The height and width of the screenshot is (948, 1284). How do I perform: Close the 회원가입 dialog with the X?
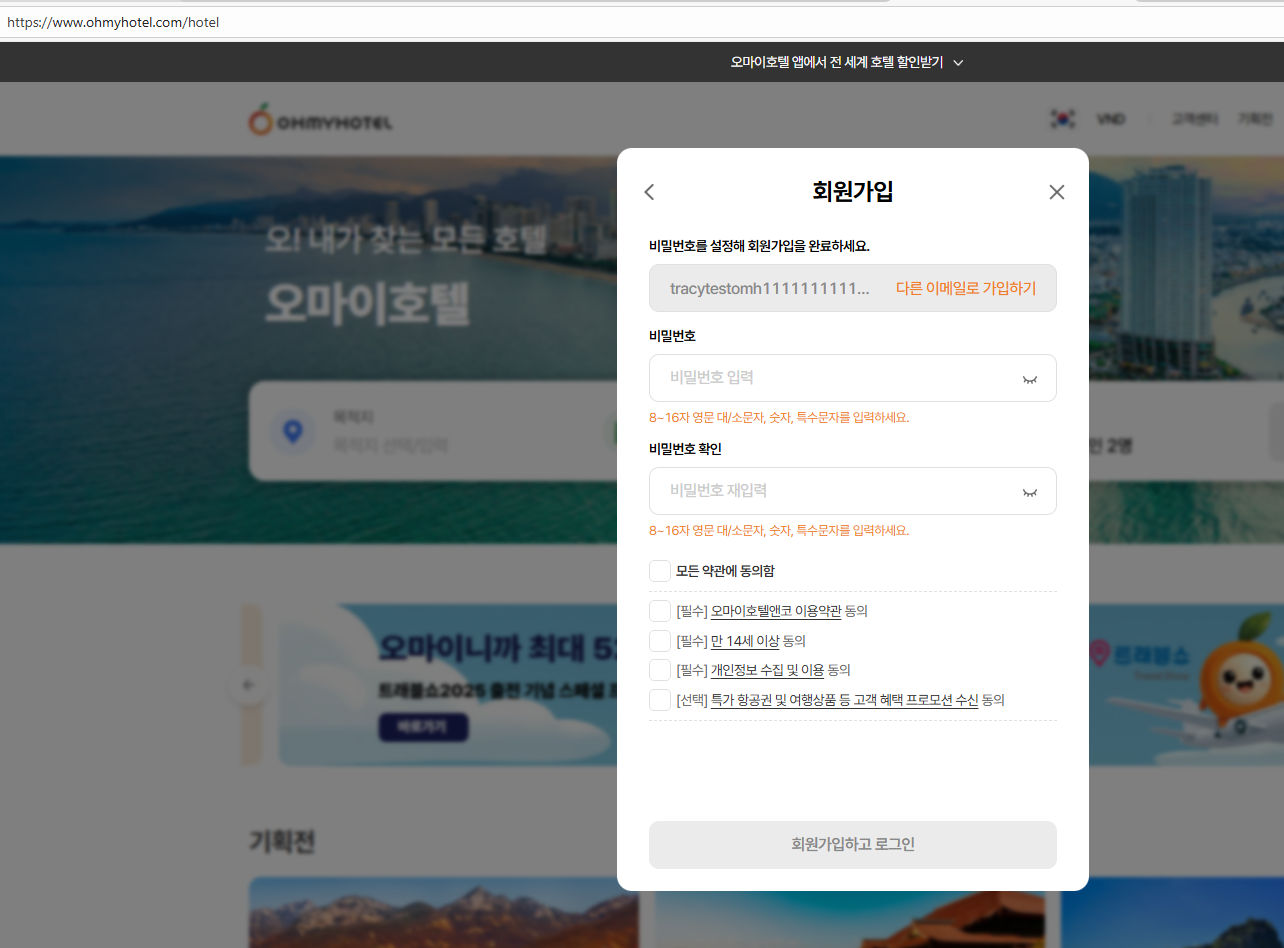[x=1057, y=192]
